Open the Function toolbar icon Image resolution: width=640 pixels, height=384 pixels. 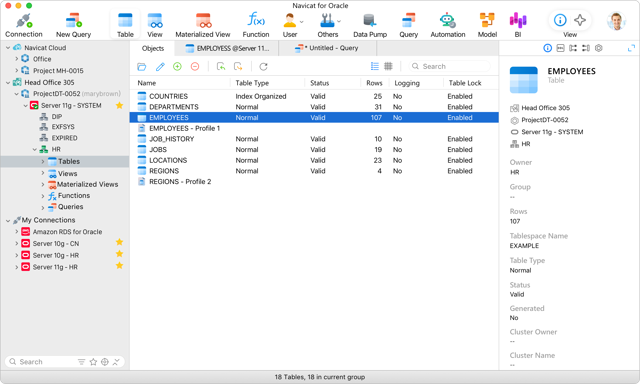tap(256, 25)
